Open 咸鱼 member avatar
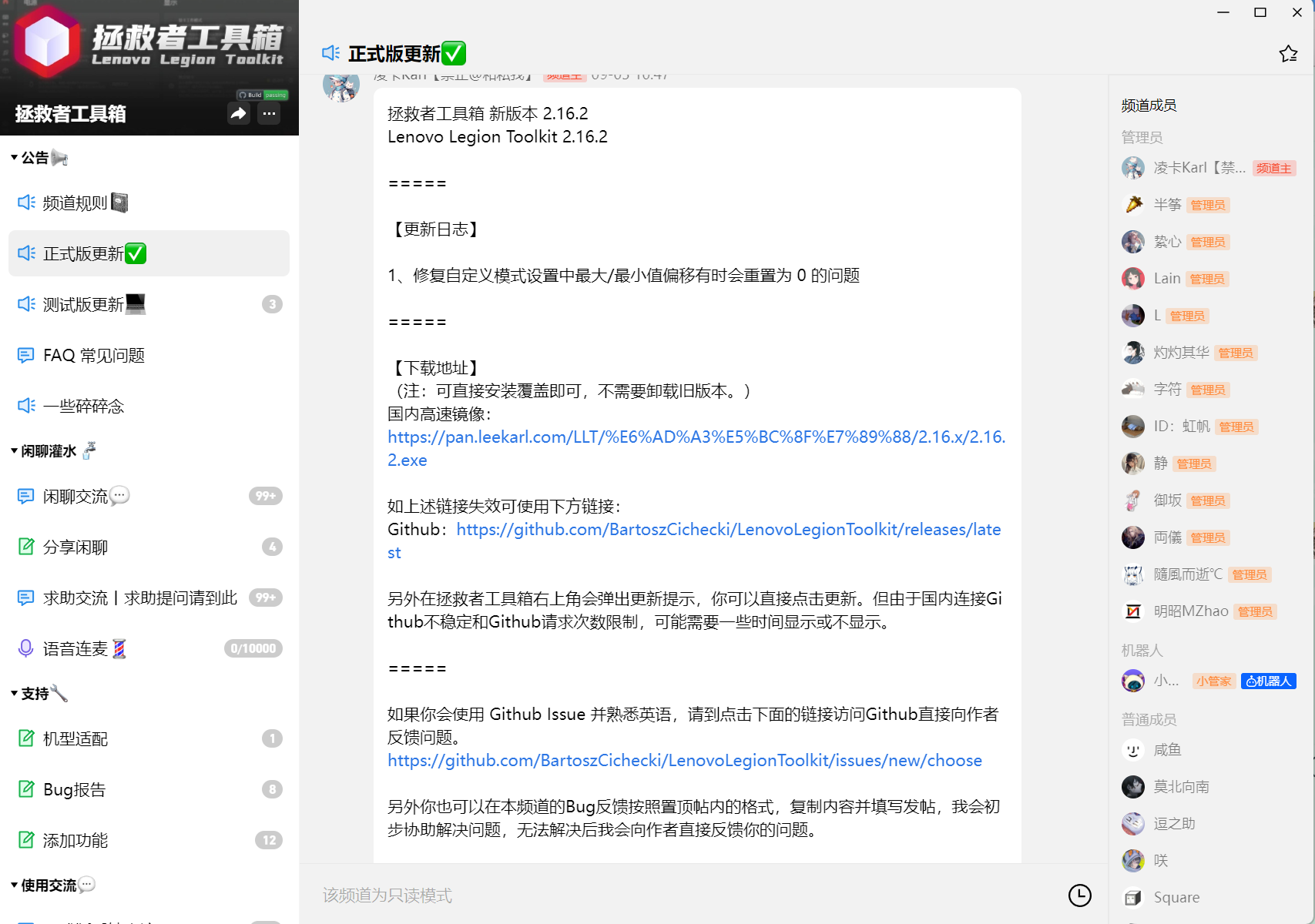Image resolution: width=1315 pixels, height=924 pixels. (x=1133, y=750)
